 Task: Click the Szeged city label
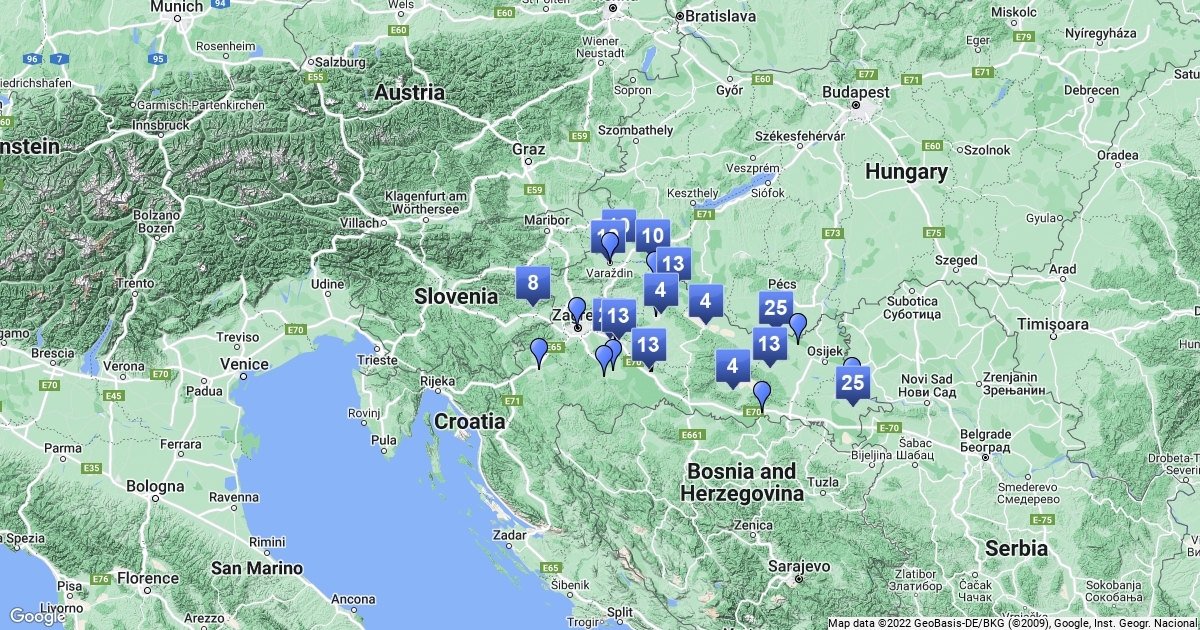[958, 260]
